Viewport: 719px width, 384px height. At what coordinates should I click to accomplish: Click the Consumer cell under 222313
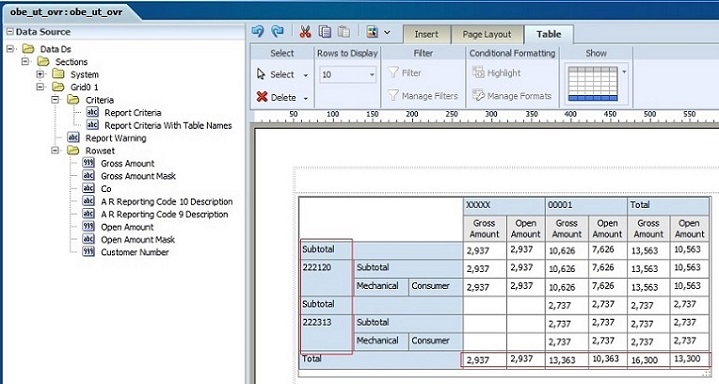tap(435, 341)
